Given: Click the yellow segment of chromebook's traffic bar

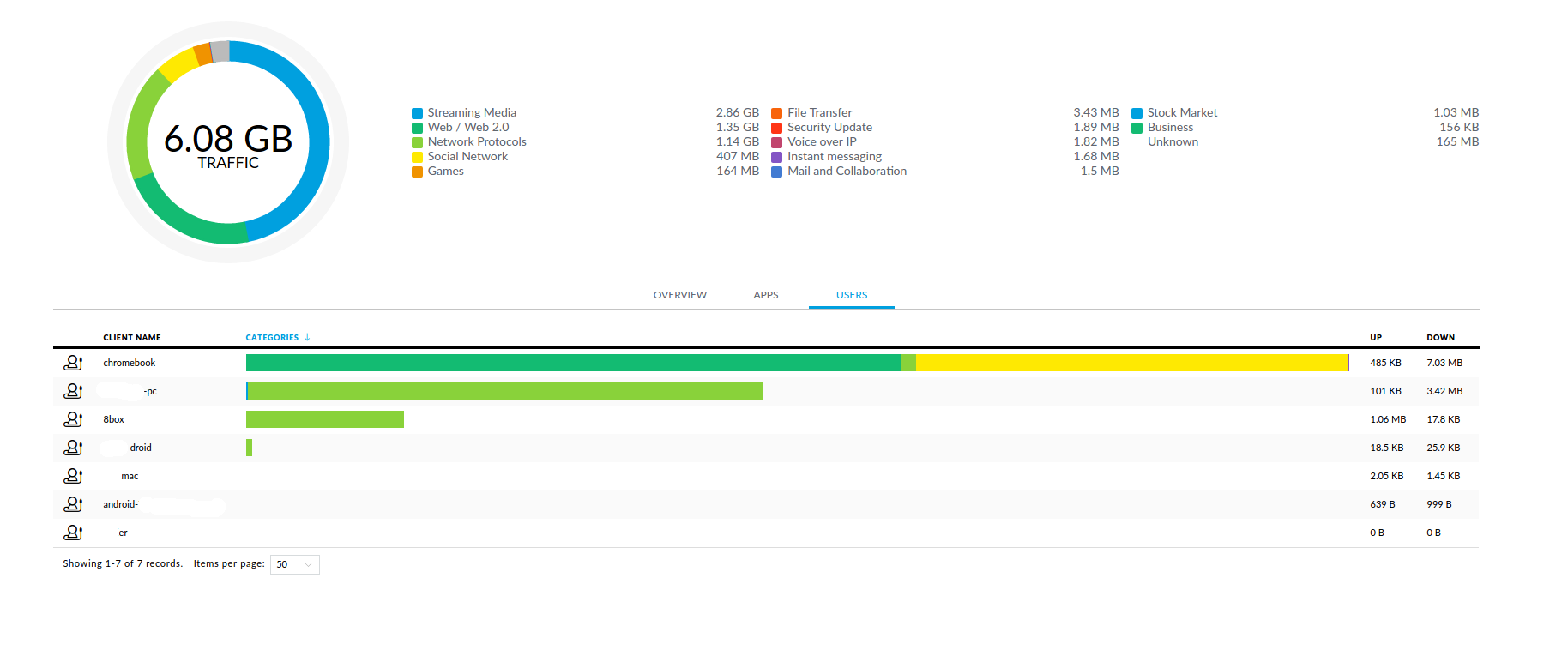Looking at the screenshot, I should coord(1131,363).
